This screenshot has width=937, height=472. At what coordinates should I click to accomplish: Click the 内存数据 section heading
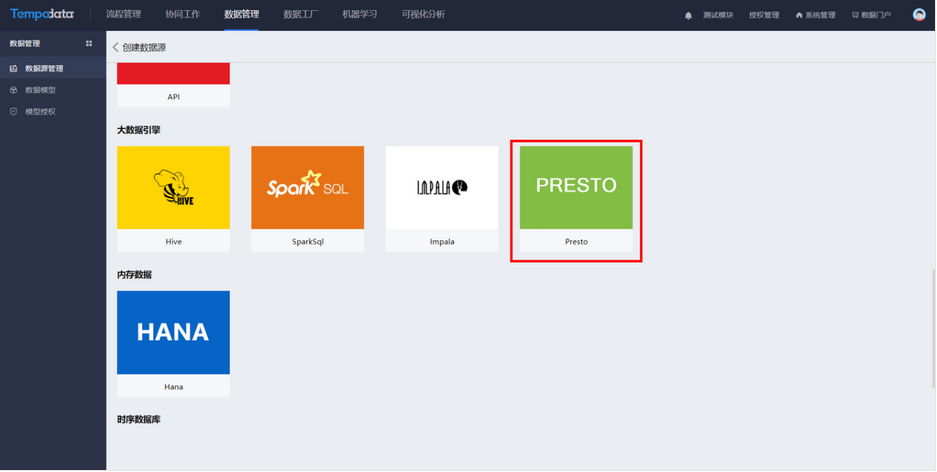click(x=134, y=275)
